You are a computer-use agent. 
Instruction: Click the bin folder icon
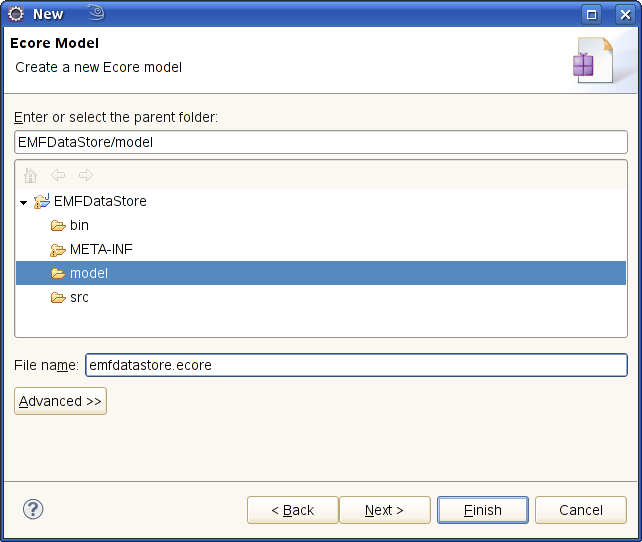pyautogui.click(x=58, y=225)
